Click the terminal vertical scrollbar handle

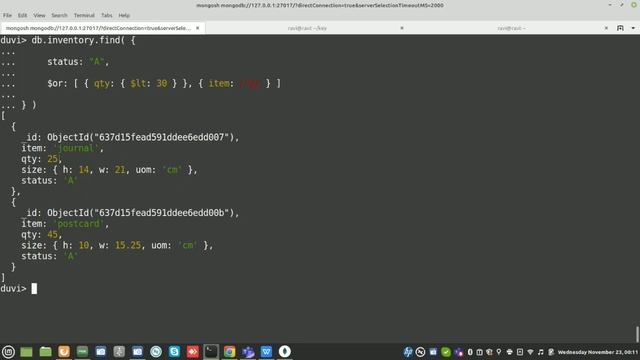(637, 334)
